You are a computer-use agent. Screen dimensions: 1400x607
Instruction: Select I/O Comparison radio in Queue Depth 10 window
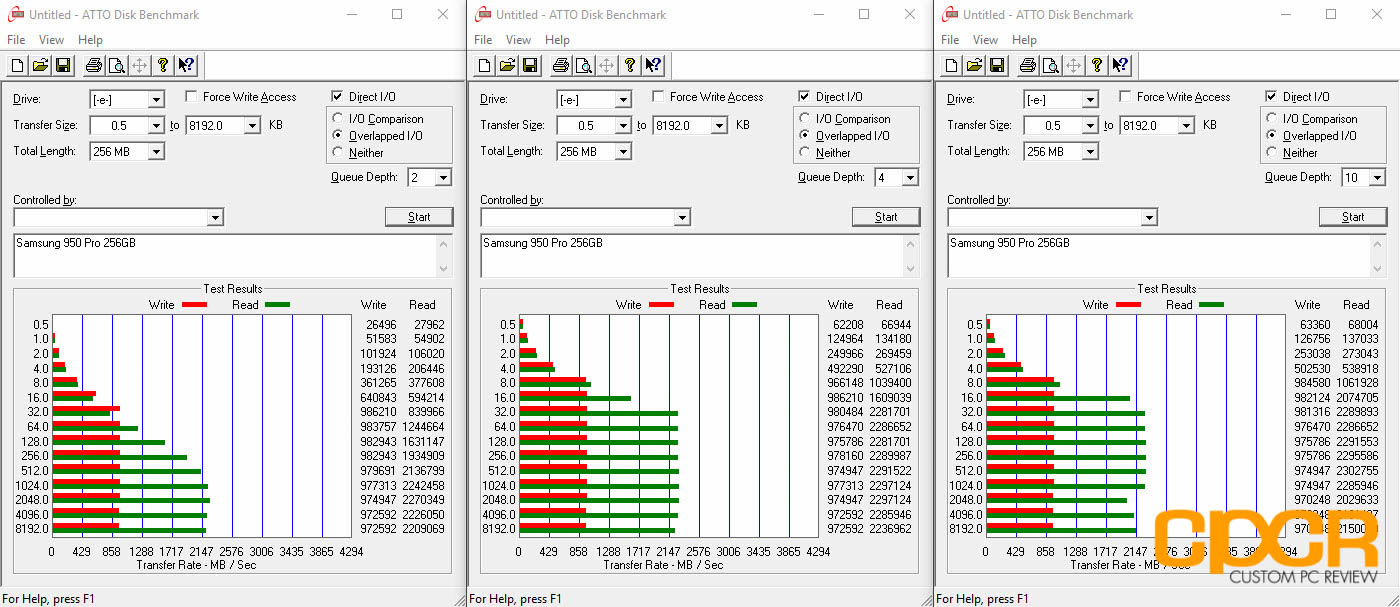tap(1272, 119)
